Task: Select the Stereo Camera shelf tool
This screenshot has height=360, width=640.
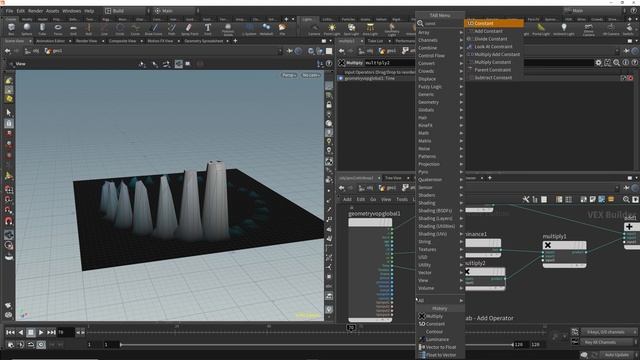Action: [589, 29]
